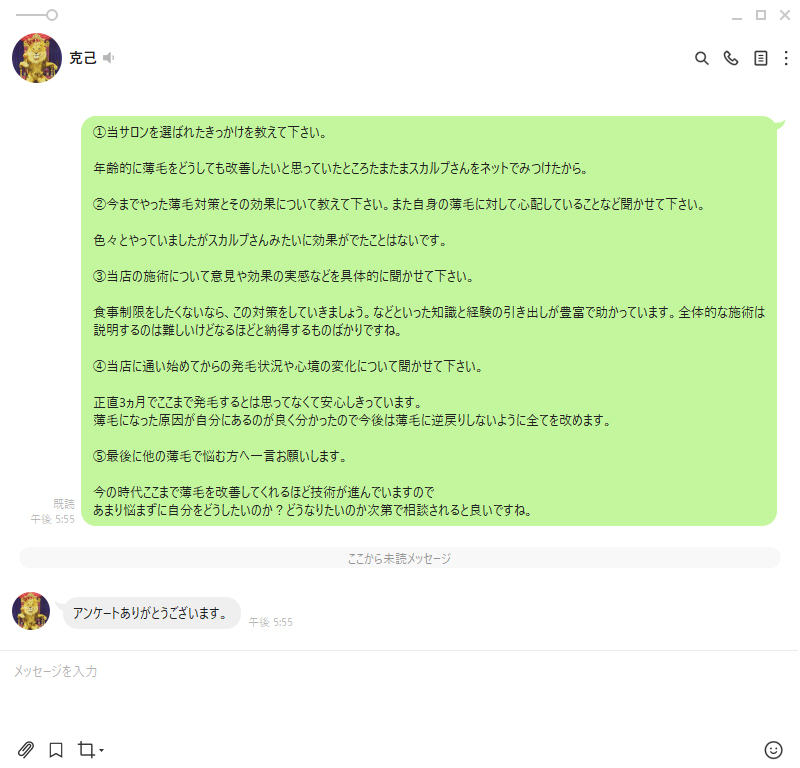Open the three-dot more options menu
The height and width of the screenshot is (768, 800).
[x=786, y=58]
